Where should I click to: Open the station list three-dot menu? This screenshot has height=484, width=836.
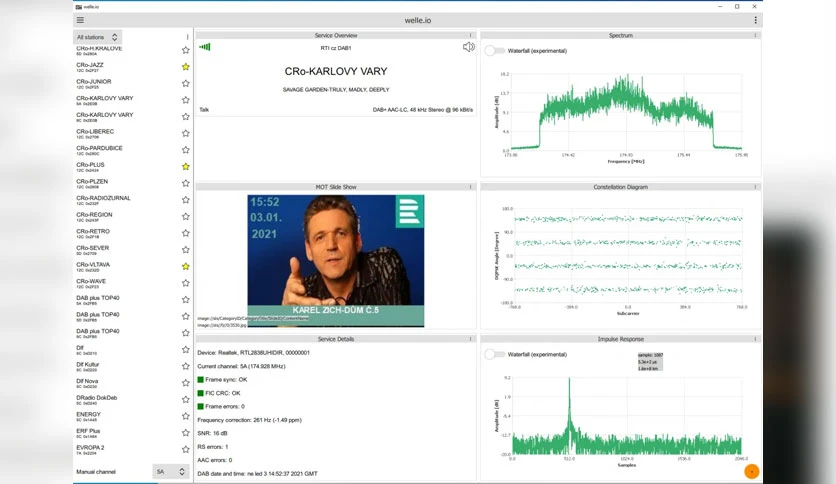click(187, 37)
